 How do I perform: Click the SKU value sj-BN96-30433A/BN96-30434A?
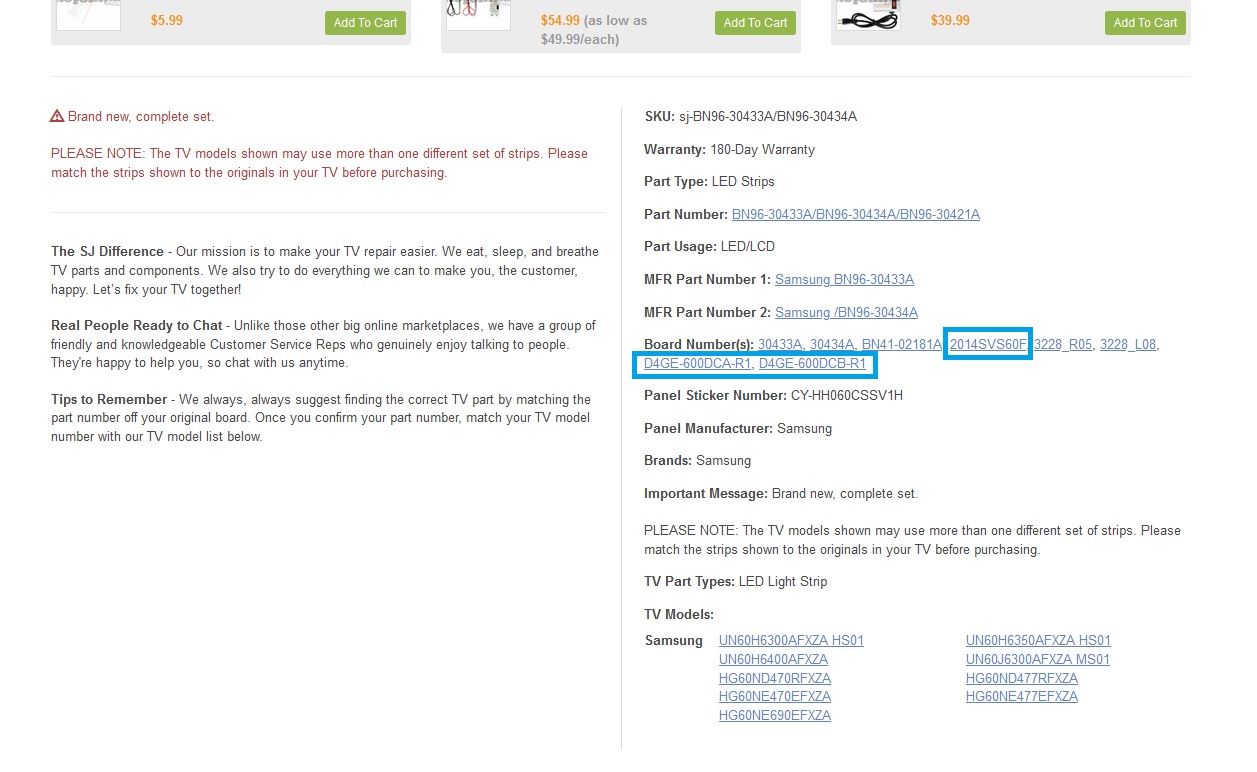768,117
